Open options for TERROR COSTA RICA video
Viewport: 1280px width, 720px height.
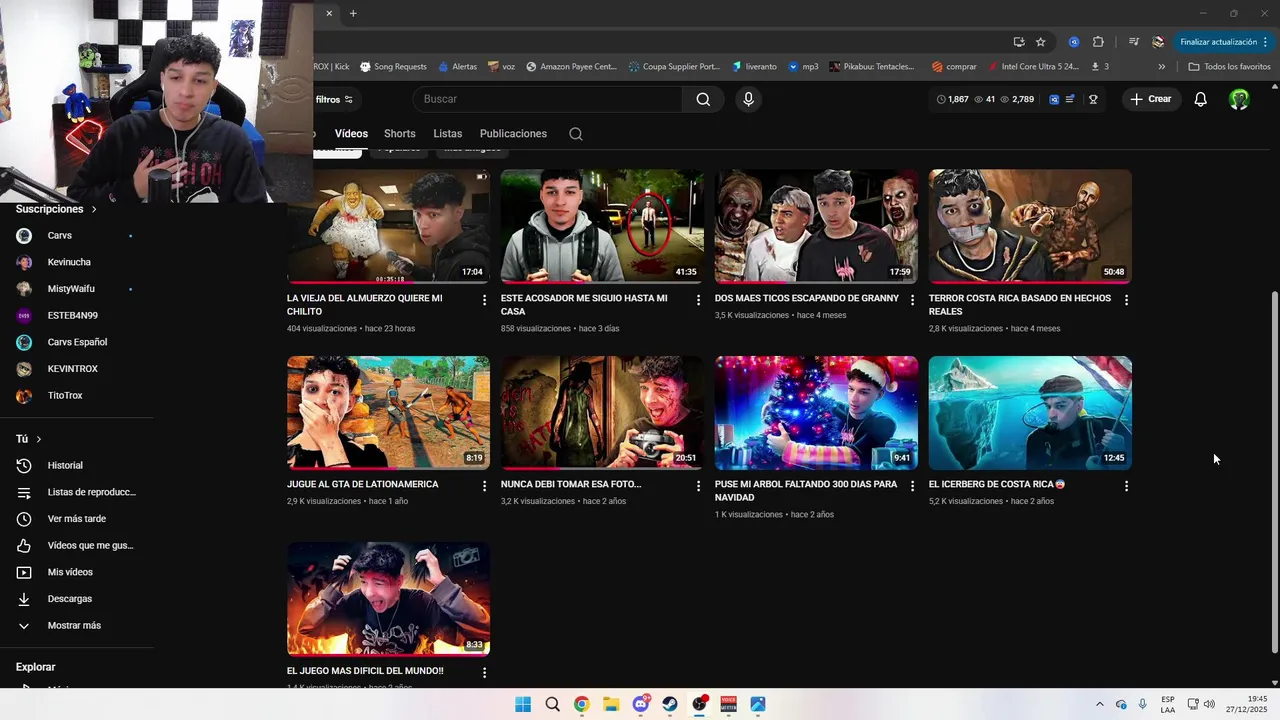pos(1126,300)
